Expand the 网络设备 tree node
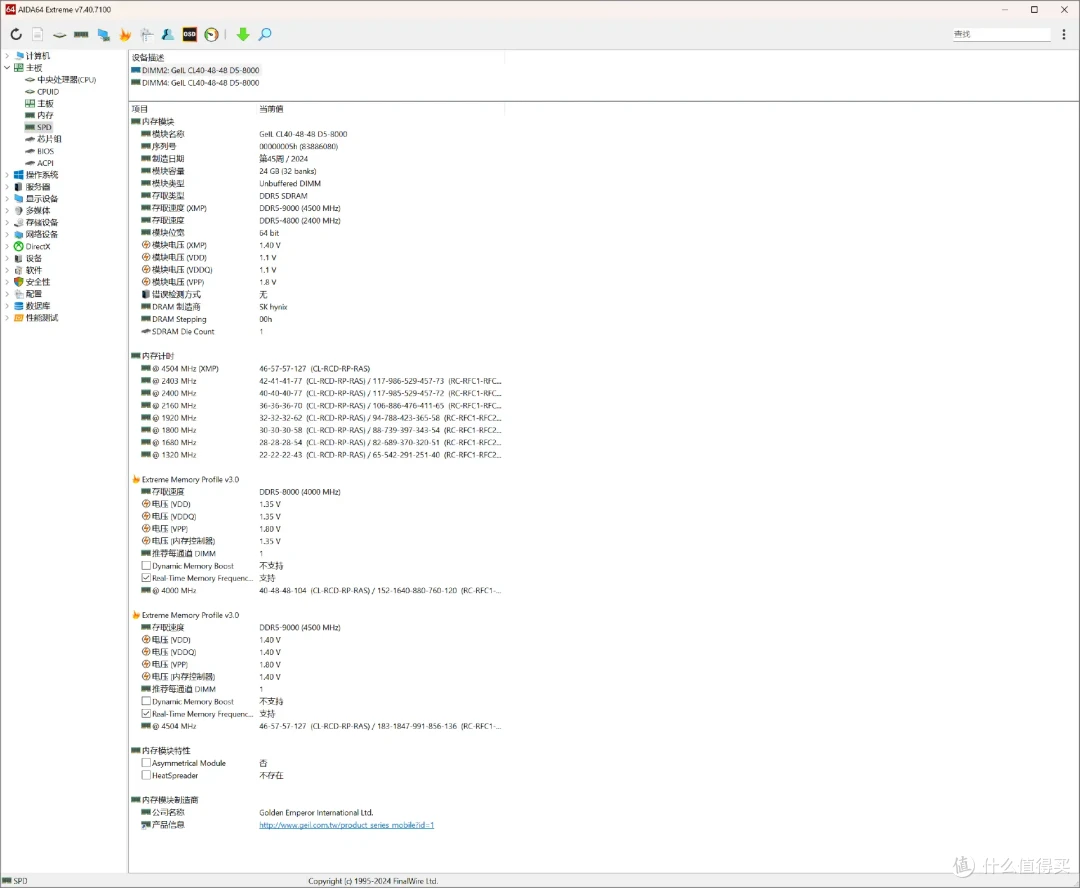Image resolution: width=1080 pixels, height=888 pixels. point(7,234)
